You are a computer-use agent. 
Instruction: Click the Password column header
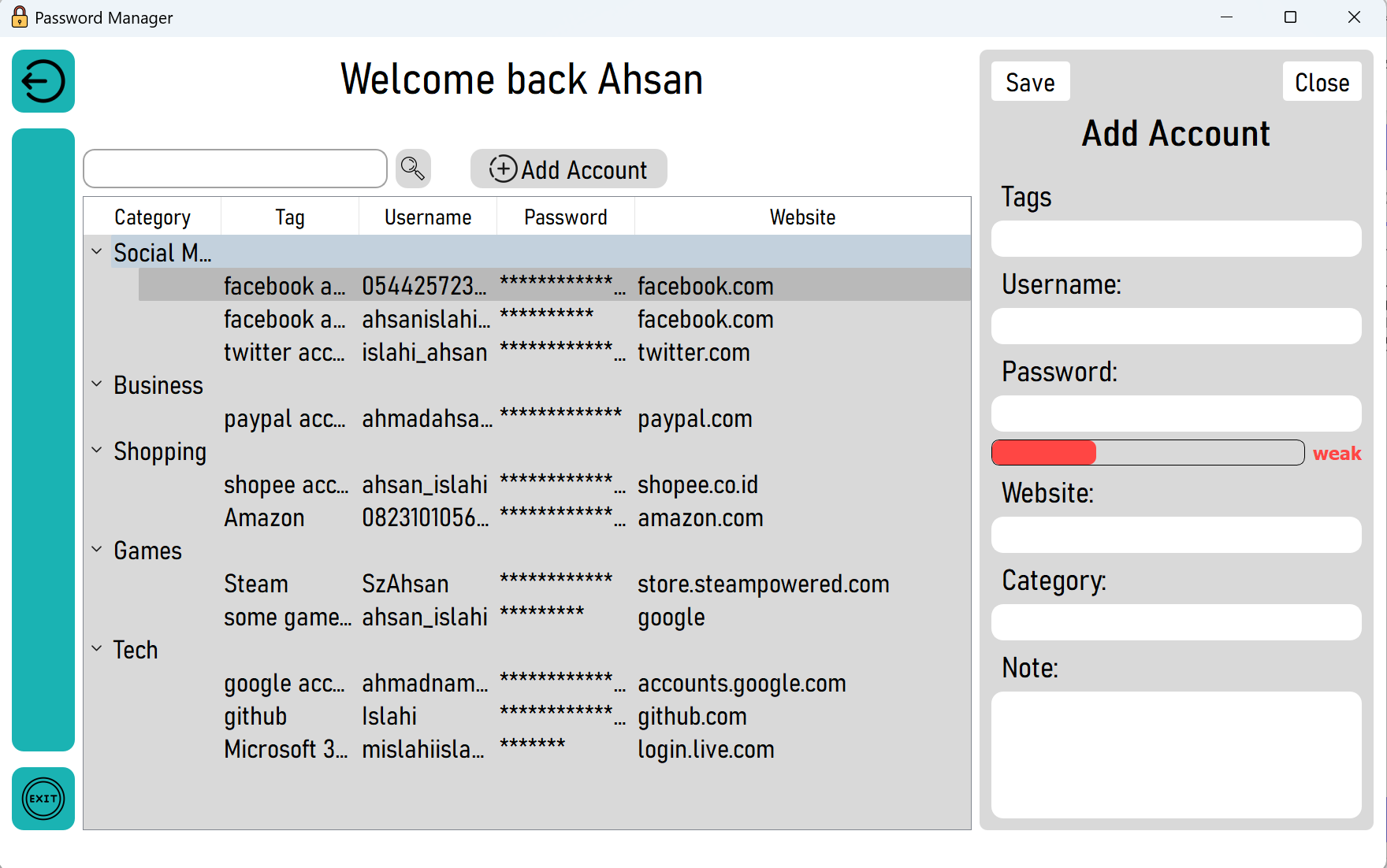566,217
